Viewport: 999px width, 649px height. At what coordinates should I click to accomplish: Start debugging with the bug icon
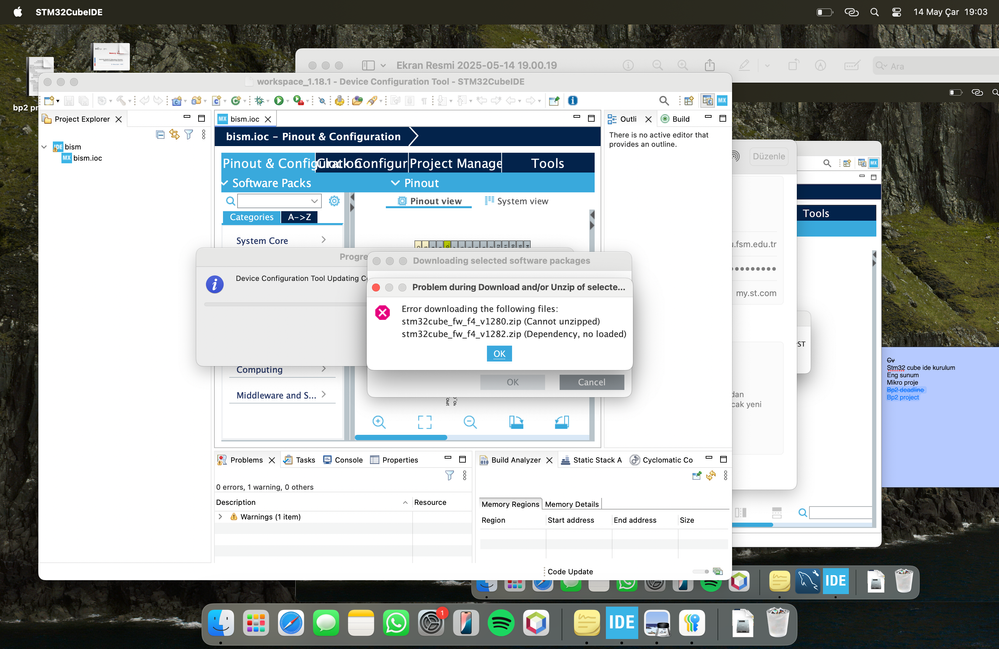click(x=259, y=101)
